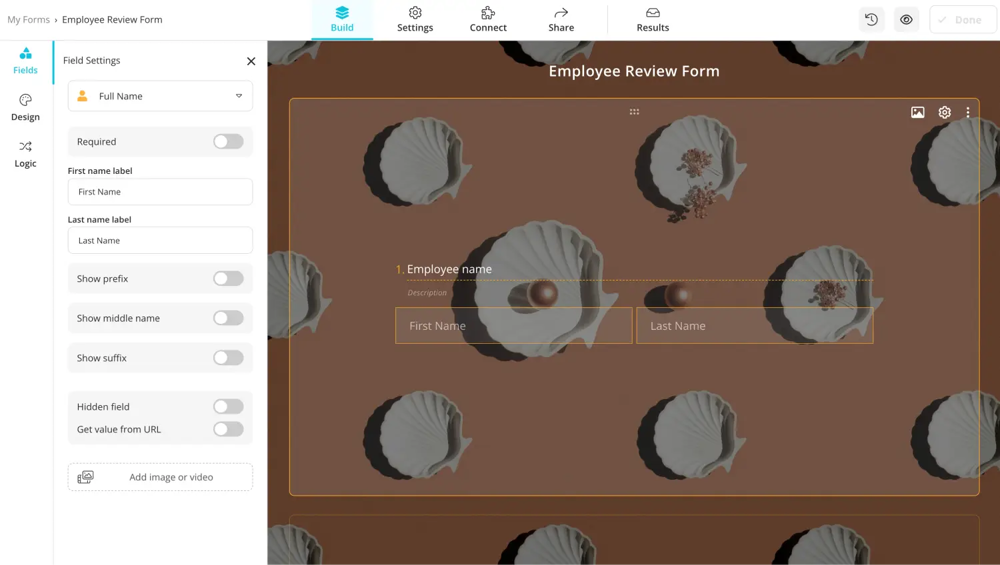
Task: Open field settings gear icon
Action: (x=944, y=113)
